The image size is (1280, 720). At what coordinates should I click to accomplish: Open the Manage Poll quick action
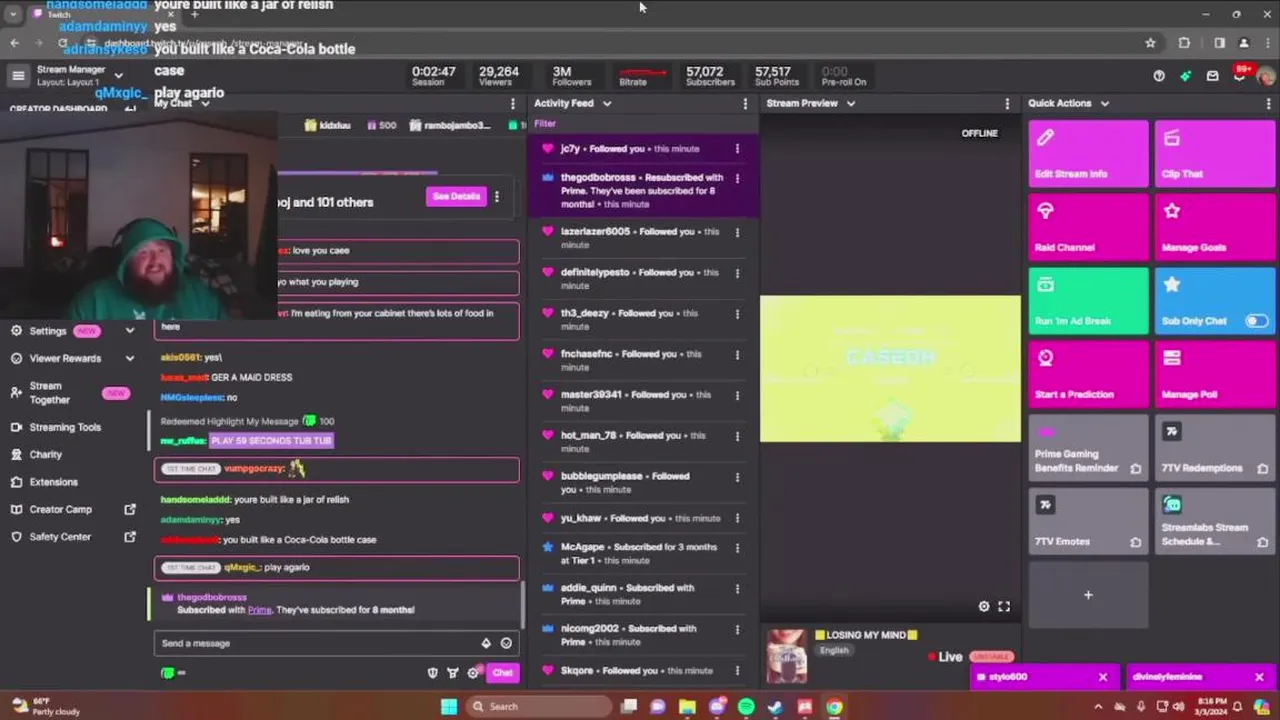[1215, 374]
